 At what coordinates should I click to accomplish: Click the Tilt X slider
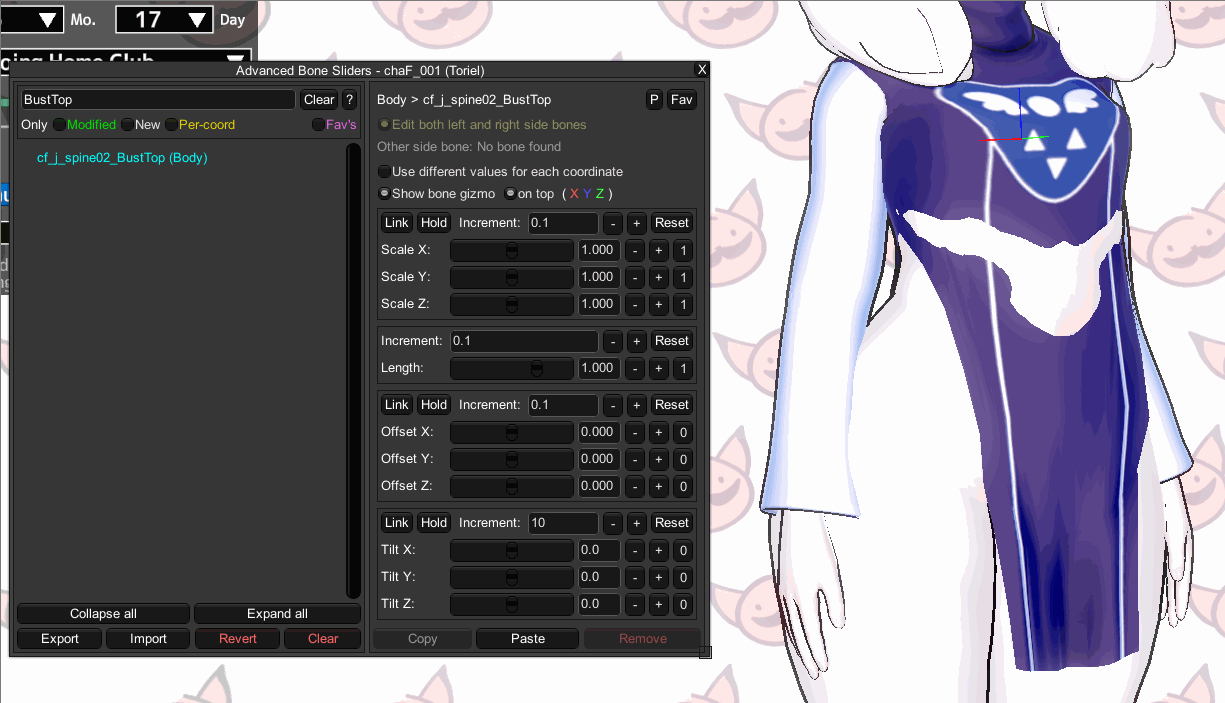(x=512, y=550)
